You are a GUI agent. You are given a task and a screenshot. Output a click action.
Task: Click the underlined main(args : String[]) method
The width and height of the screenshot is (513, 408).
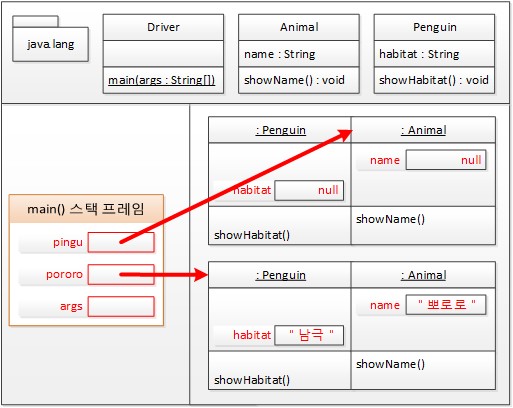click(162, 80)
